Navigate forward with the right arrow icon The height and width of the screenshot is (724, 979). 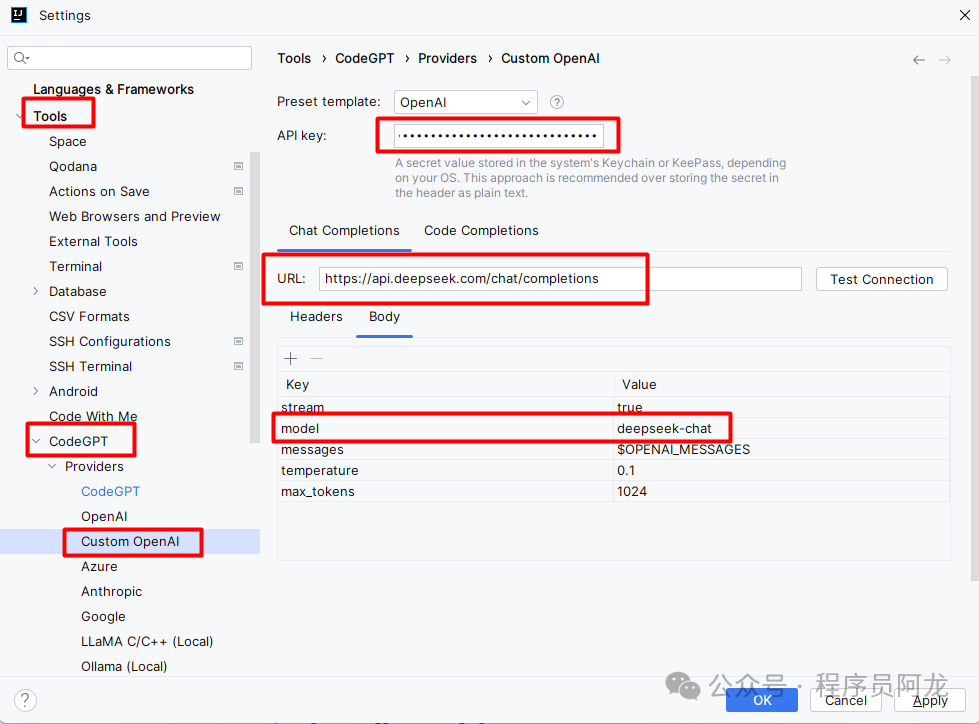(945, 60)
